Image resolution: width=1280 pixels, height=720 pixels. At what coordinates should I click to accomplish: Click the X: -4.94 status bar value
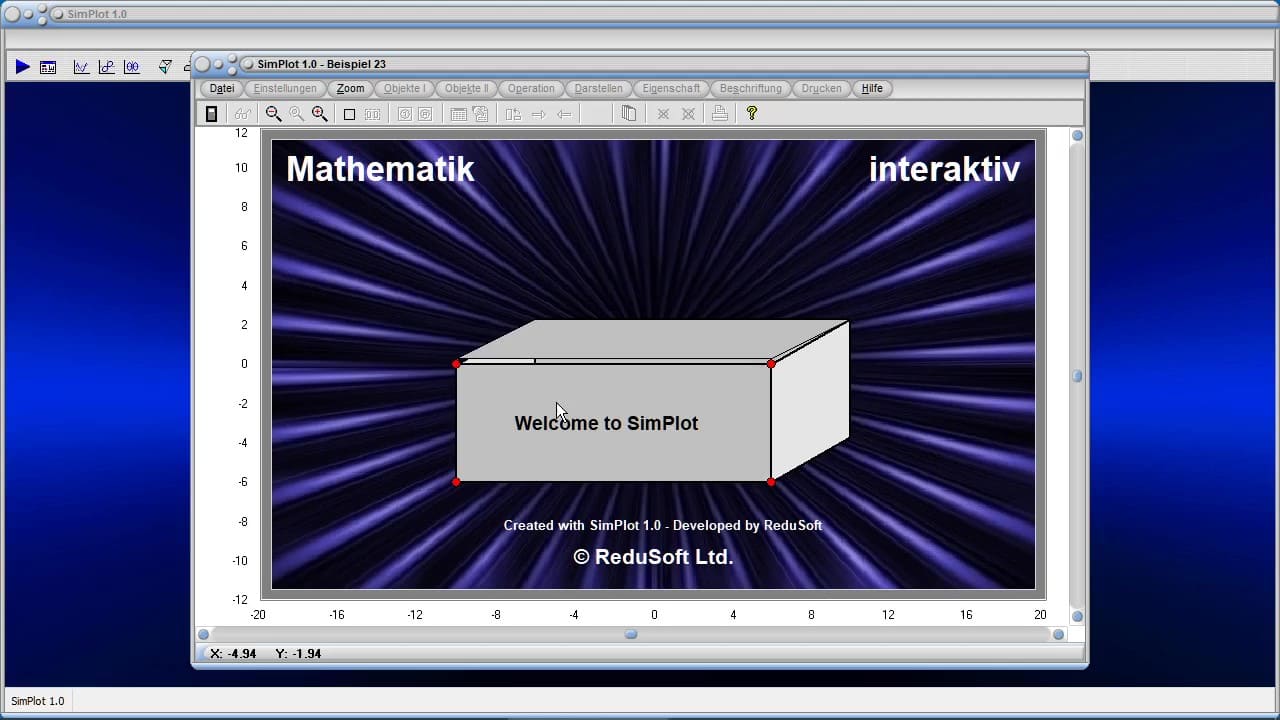pos(234,653)
